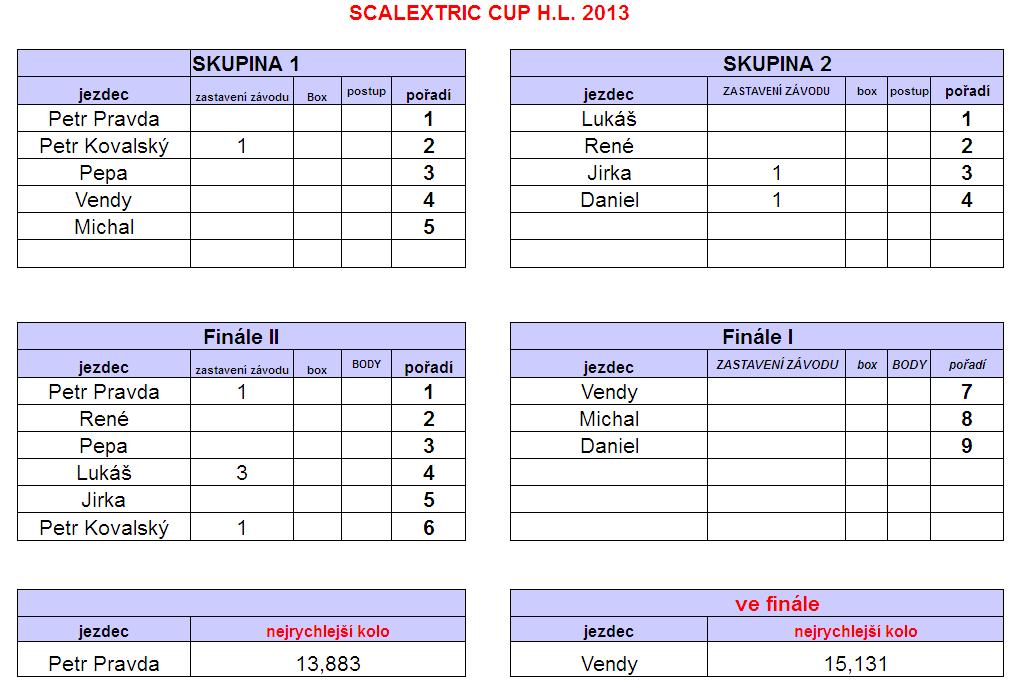1020x699 pixels.
Task: Click the postup column header in SKUPINA 1
Action: tap(366, 91)
